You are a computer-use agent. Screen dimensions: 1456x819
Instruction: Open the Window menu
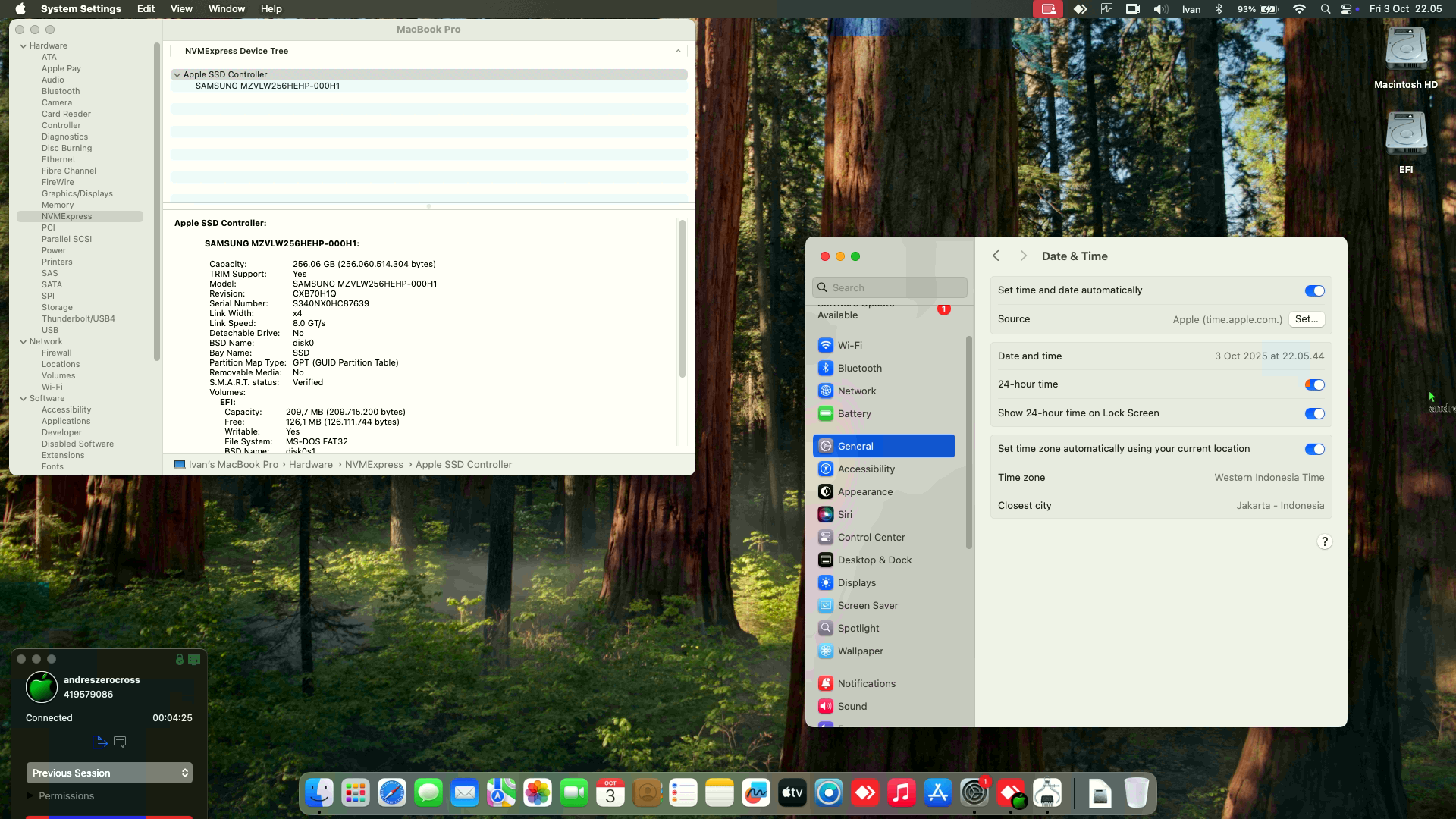(x=227, y=9)
